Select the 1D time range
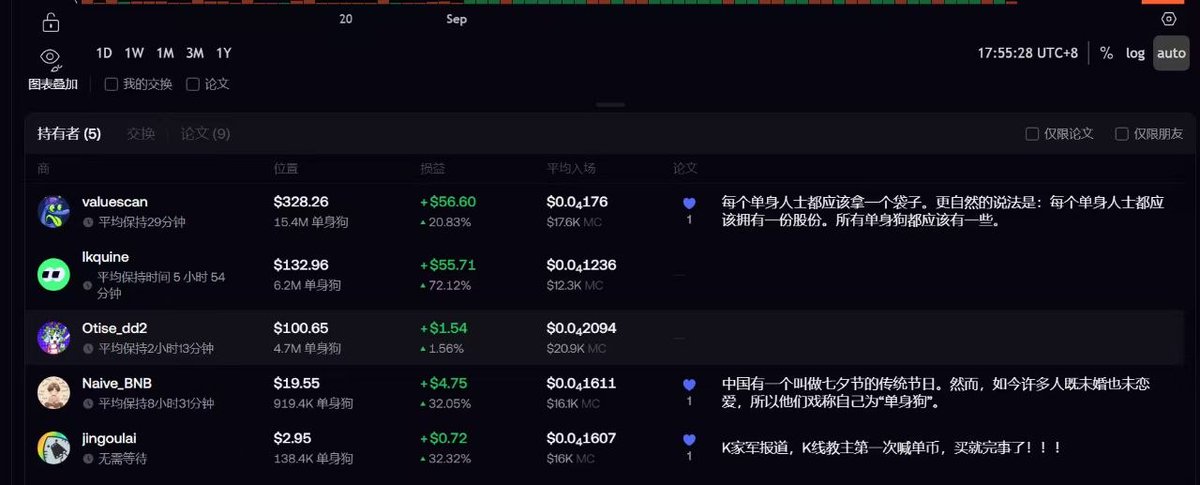Screen dimensions: 1200x485 point(104,53)
